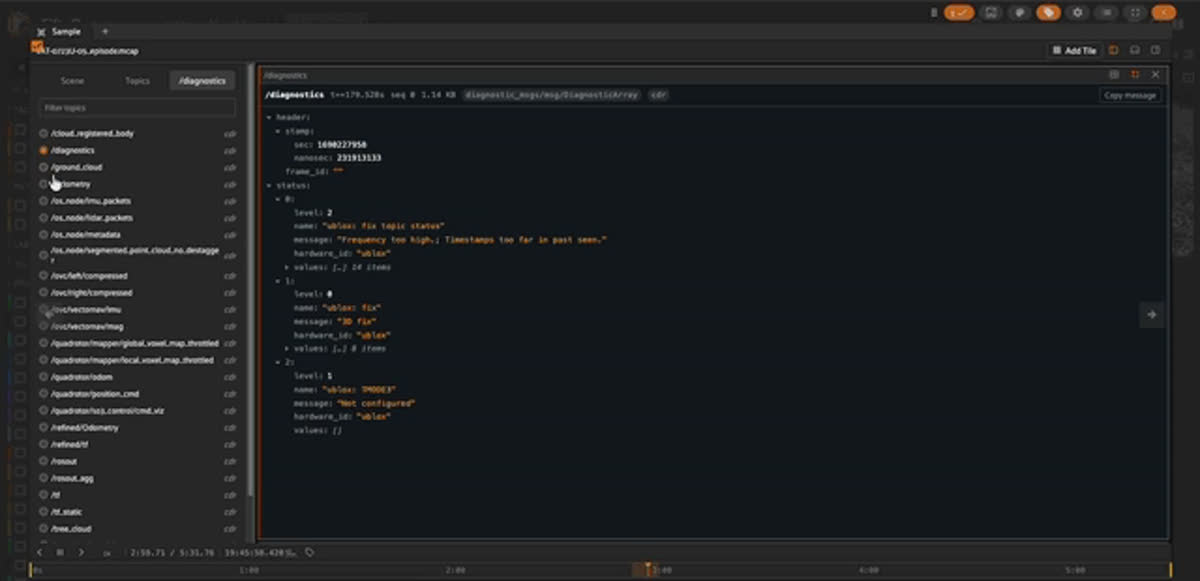Enter fullscreen with the corner-brackets icon
1200x581 pixels.
pos(1135,13)
